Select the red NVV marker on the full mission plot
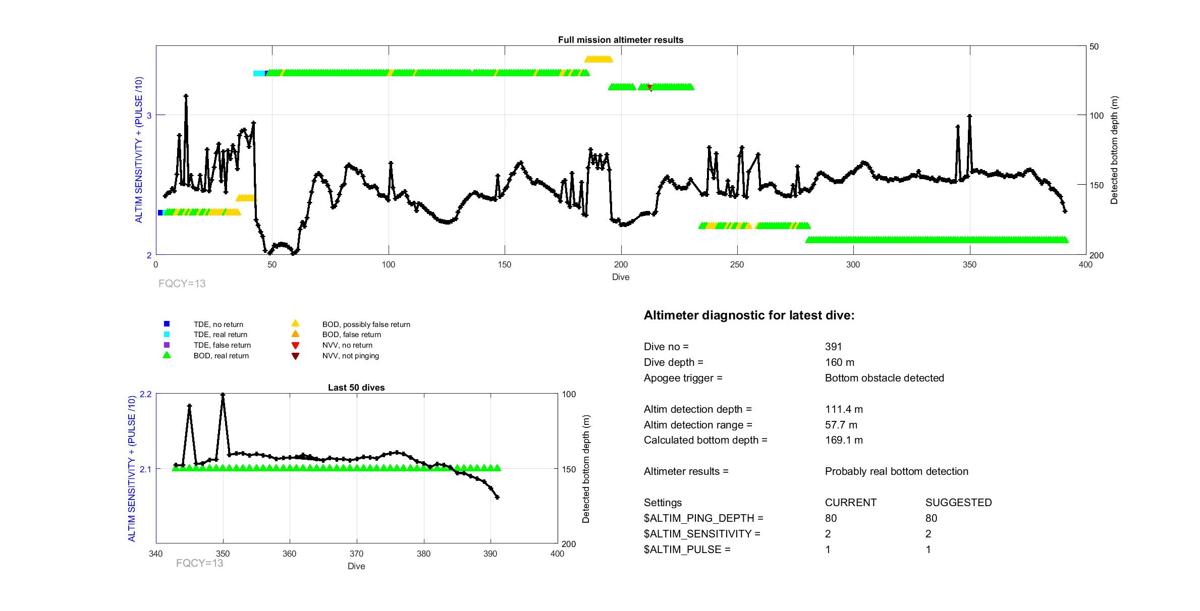 coord(650,88)
